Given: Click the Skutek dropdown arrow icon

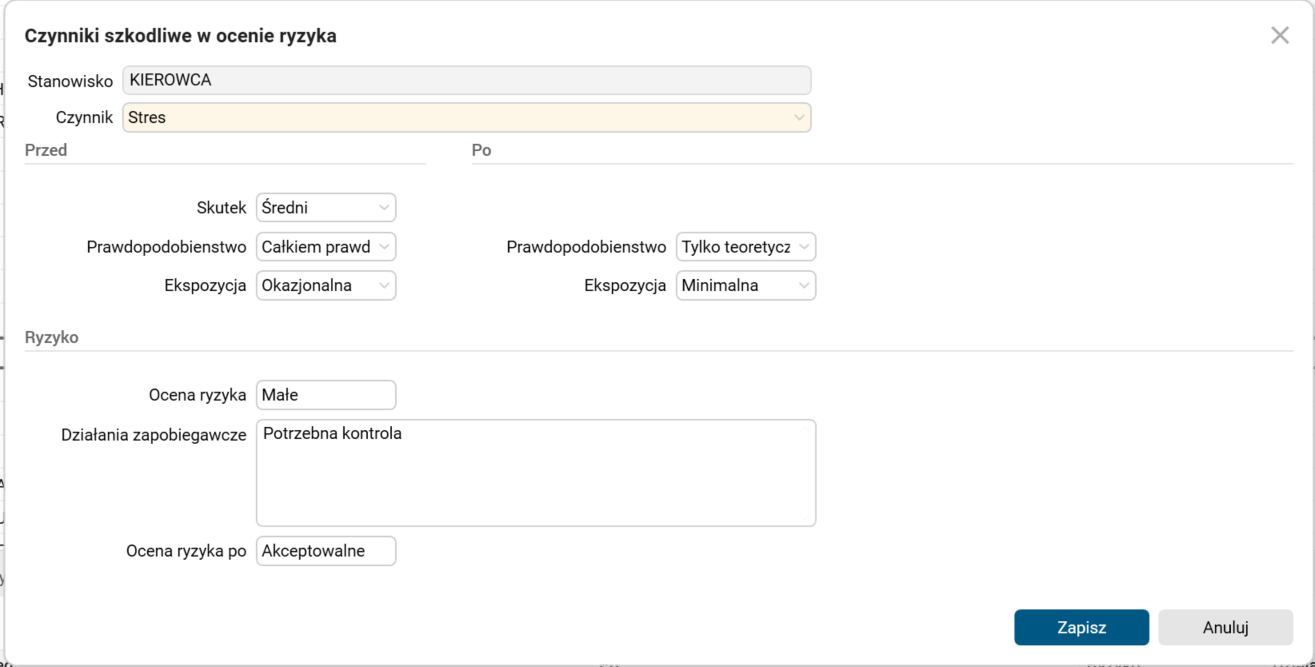Looking at the screenshot, I should [x=383, y=207].
